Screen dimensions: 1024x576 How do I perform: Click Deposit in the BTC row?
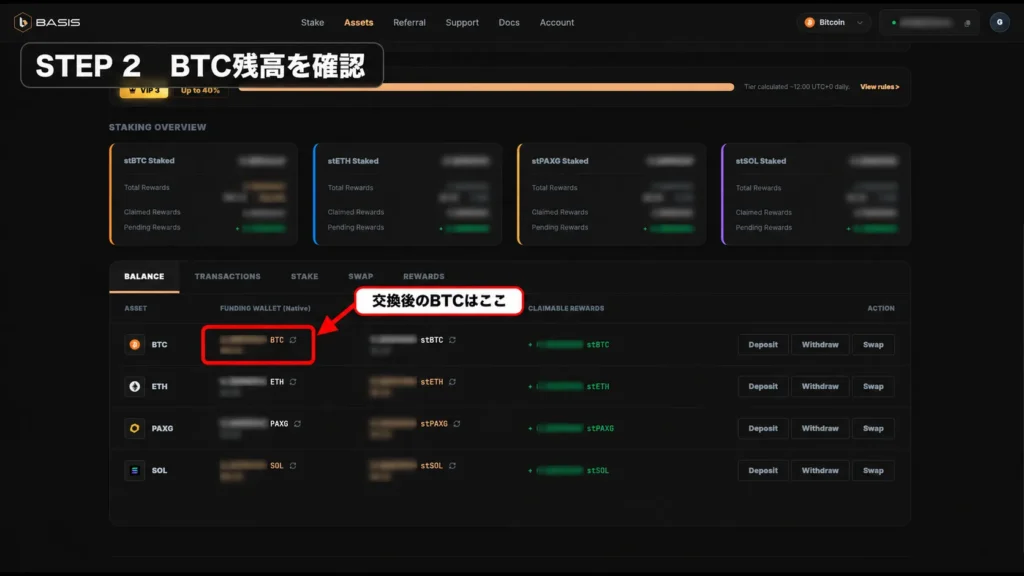point(763,344)
